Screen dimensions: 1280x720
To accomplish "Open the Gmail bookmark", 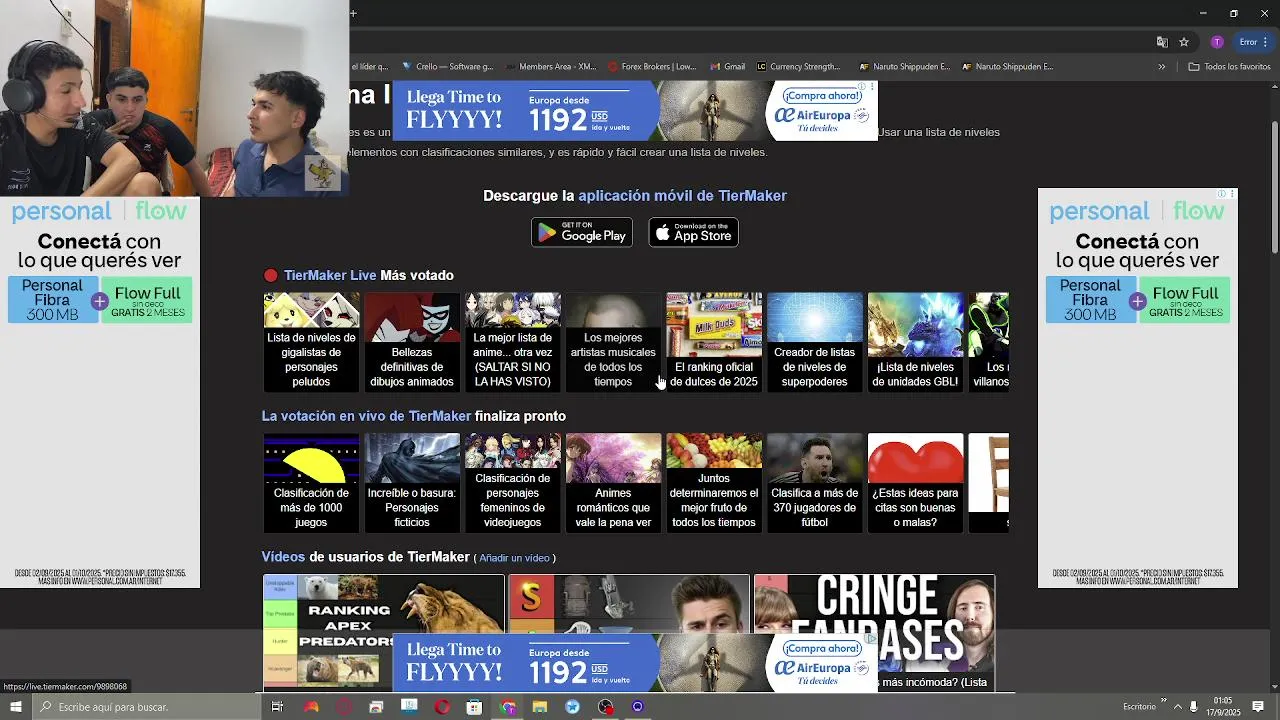I will click(x=727, y=67).
